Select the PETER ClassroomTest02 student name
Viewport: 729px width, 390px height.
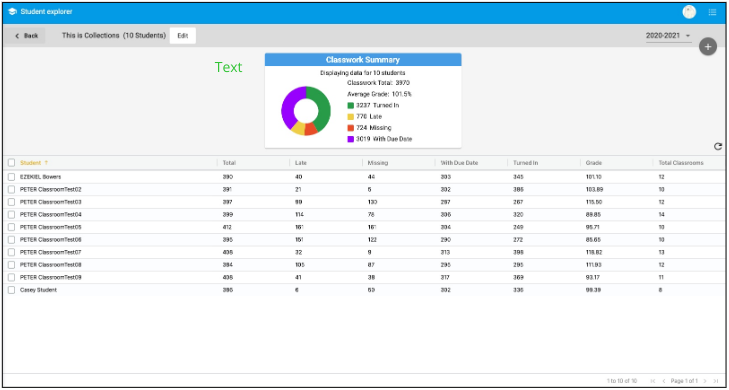(51, 190)
